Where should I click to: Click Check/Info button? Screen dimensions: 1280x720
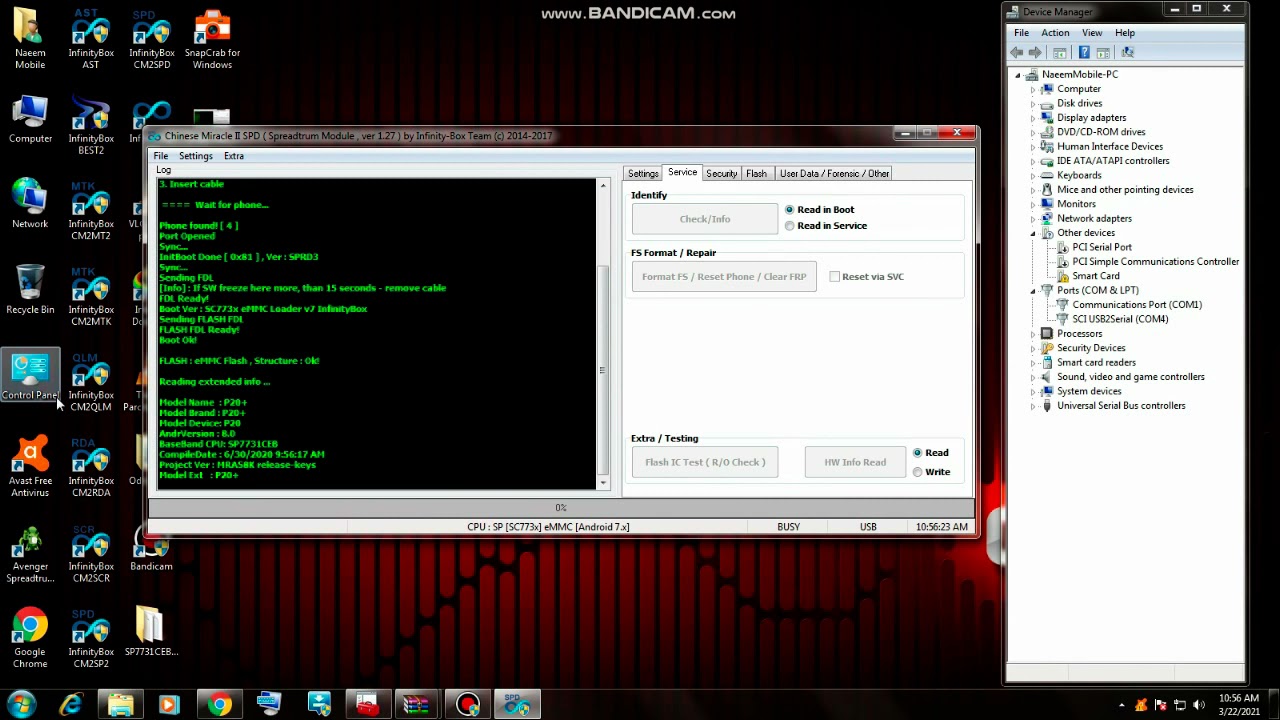pyautogui.click(x=704, y=219)
